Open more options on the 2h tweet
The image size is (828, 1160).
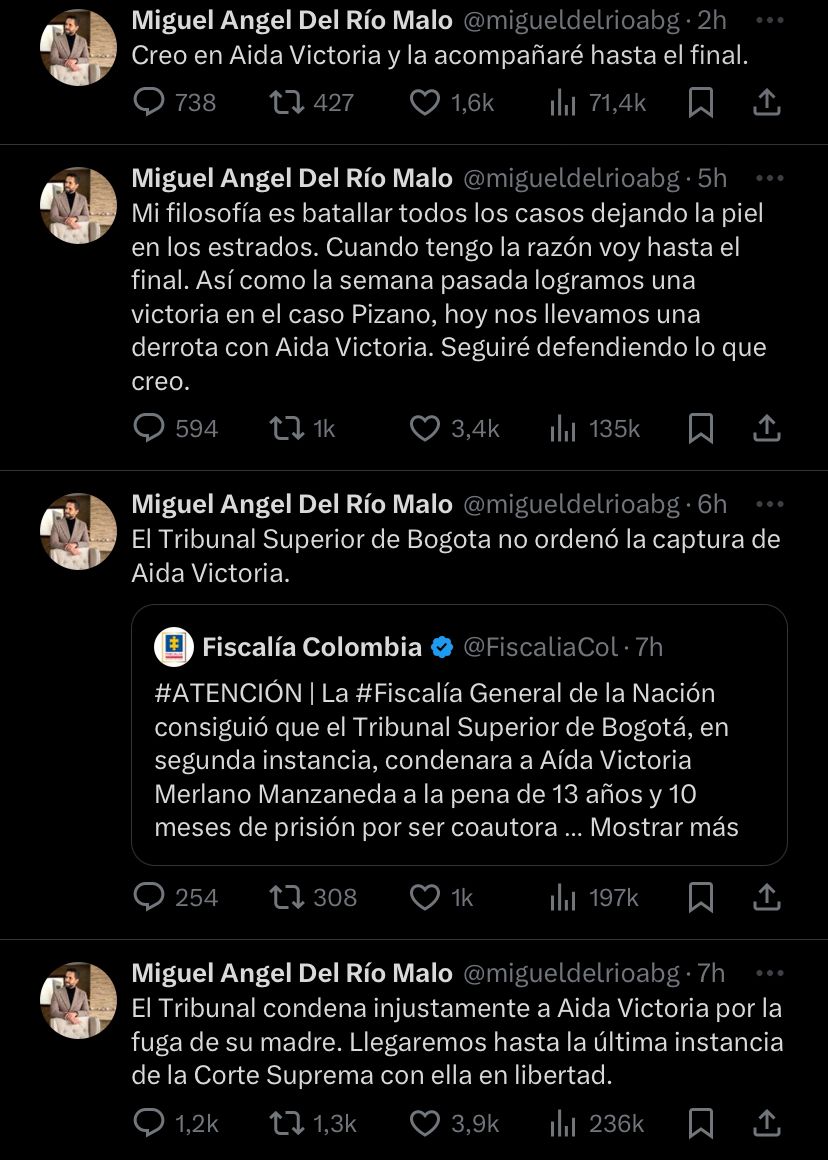769,20
